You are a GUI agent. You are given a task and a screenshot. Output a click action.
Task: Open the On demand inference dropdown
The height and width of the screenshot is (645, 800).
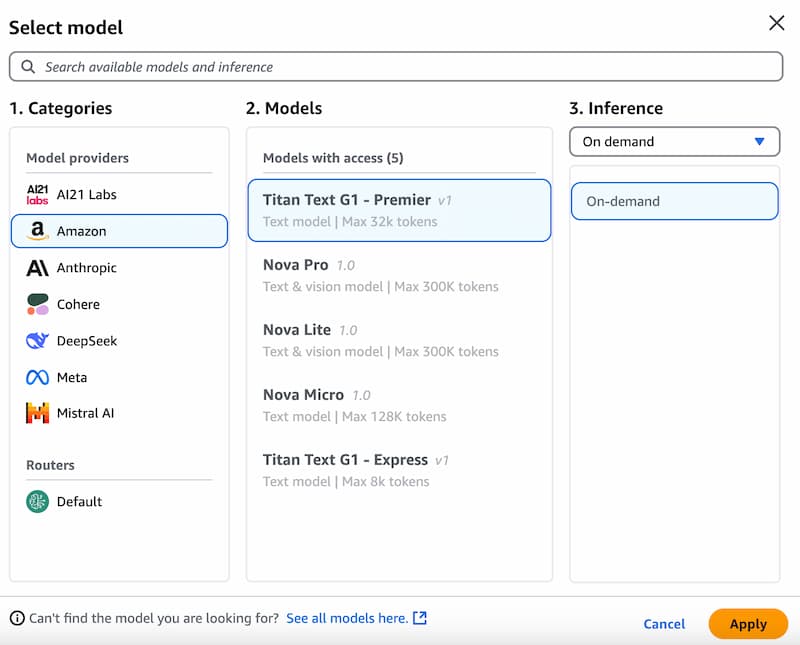(674, 141)
